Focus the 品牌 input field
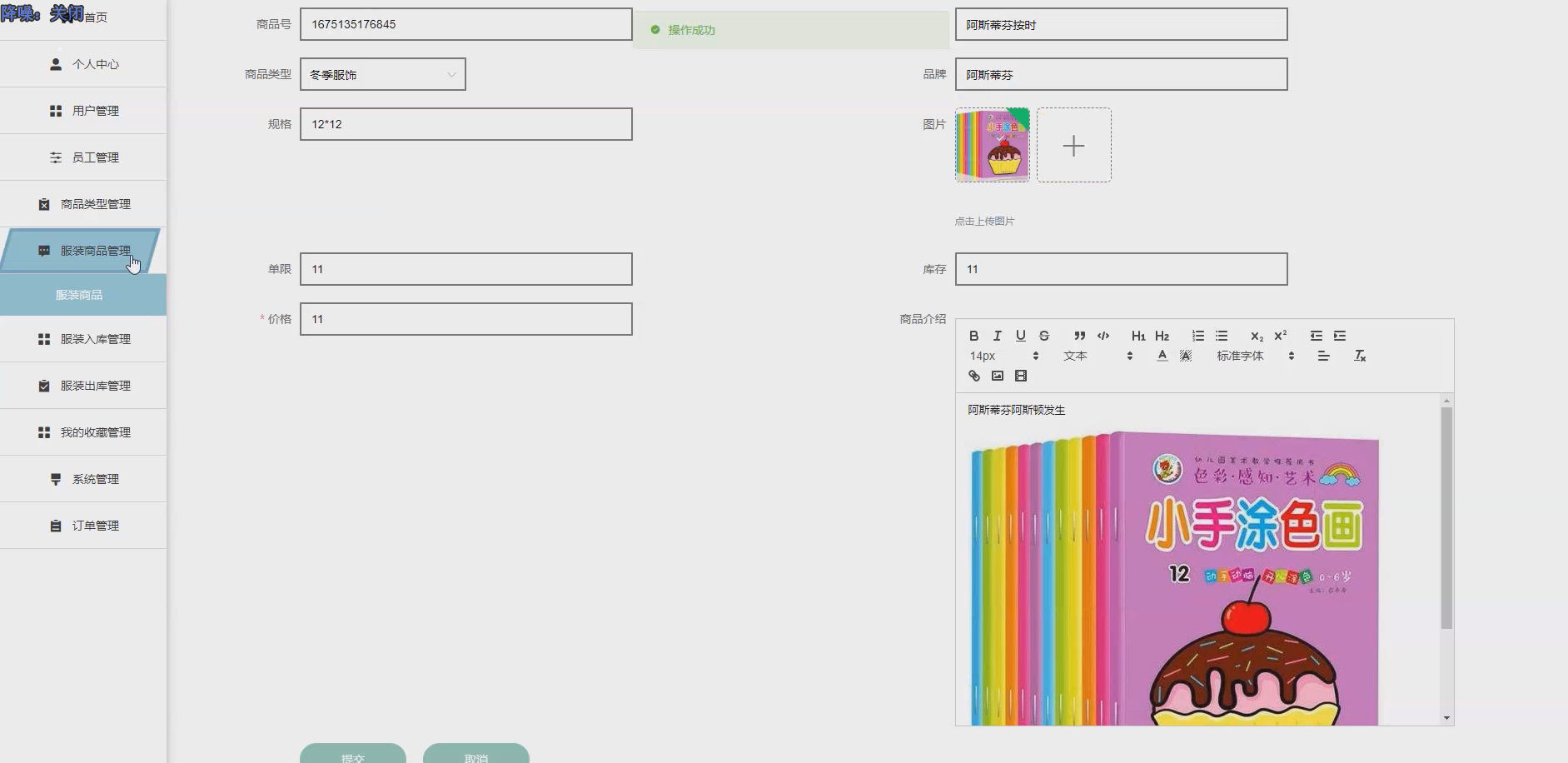Image resolution: width=1568 pixels, height=763 pixels. (x=1121, y=74)
